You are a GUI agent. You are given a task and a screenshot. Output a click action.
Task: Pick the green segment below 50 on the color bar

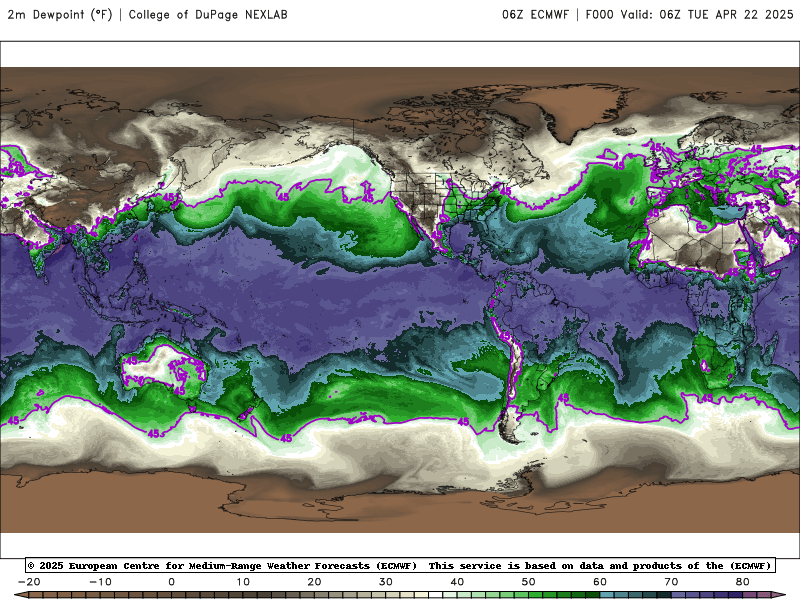[536, 595]
